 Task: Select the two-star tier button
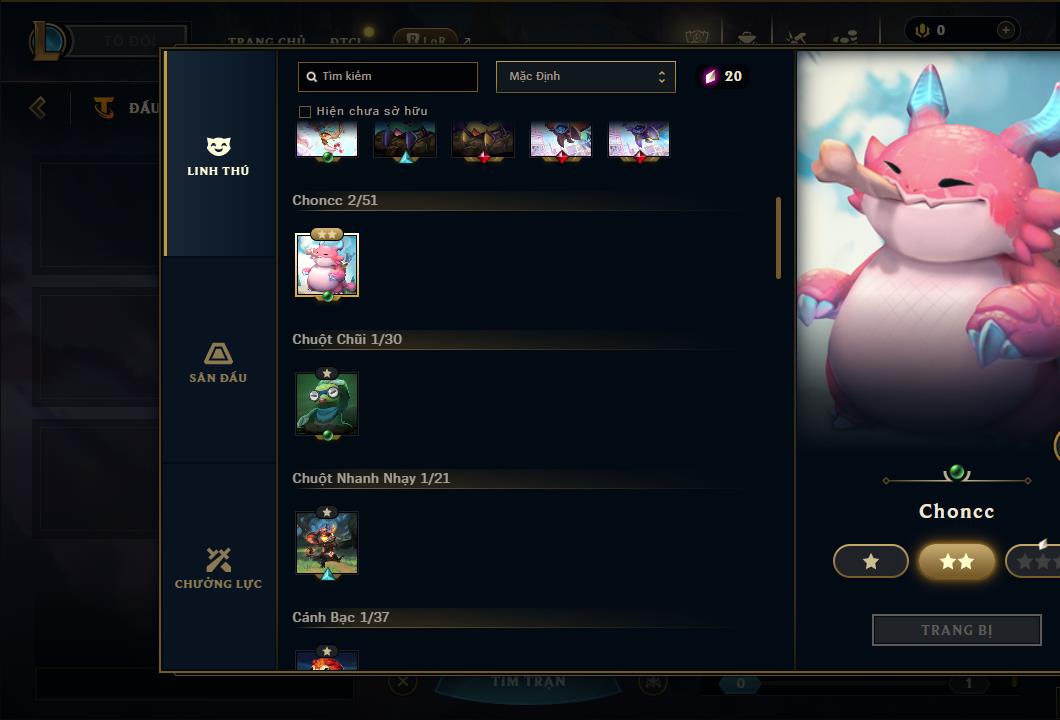click(x=957, y=561)
